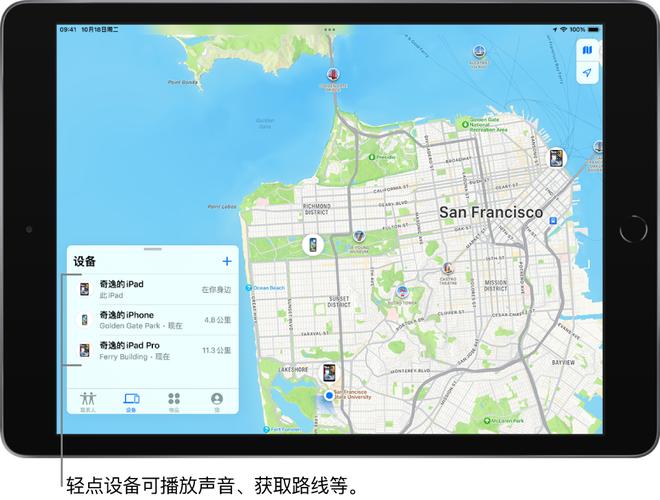Select 奇逸的 iPad in the device list

(x=153, y=290)
